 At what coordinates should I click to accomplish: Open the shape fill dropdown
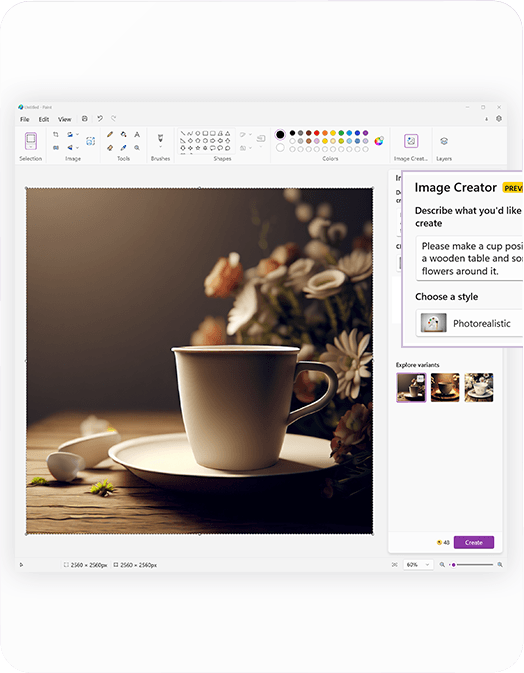(250, 148)
